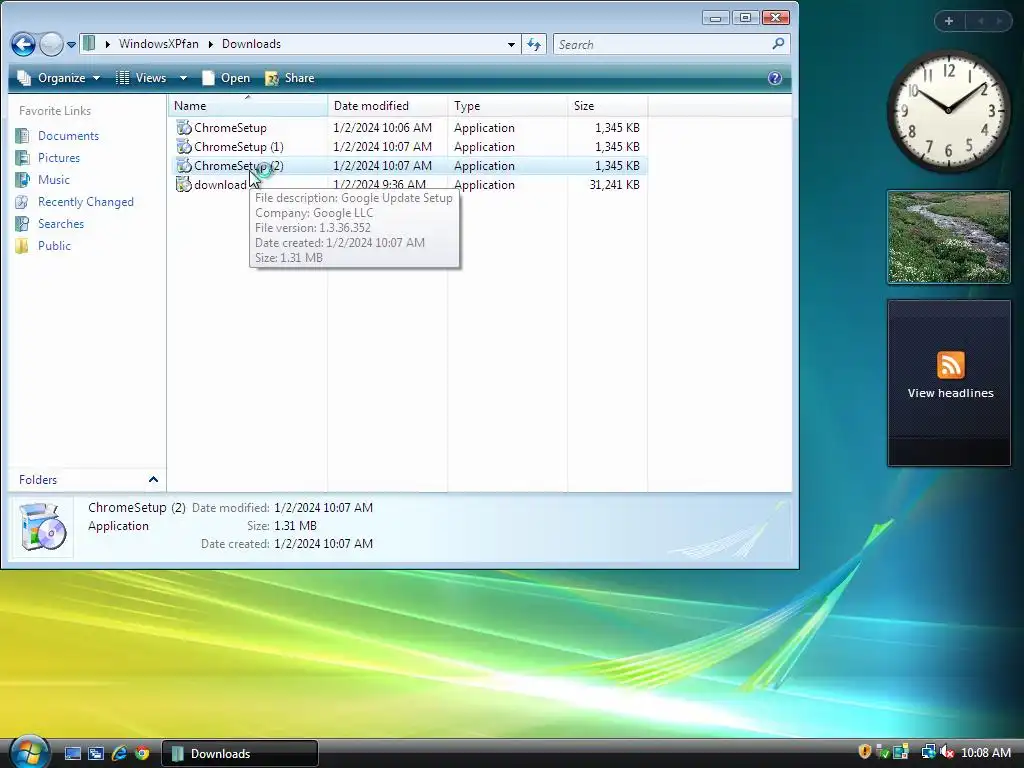Open the address bar history dropdown
The height and width of the screenshot is (768, 1024).
click(x=511, y=44)
